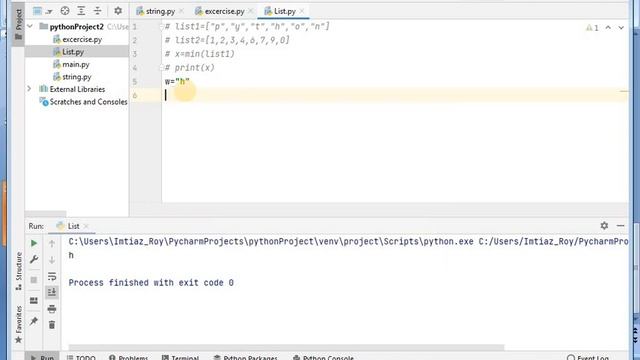Image resolution: width=640 pixels, height=360 pixels.
Task: Click the Run bottom tool tab
Action: [x=42, y=357]
